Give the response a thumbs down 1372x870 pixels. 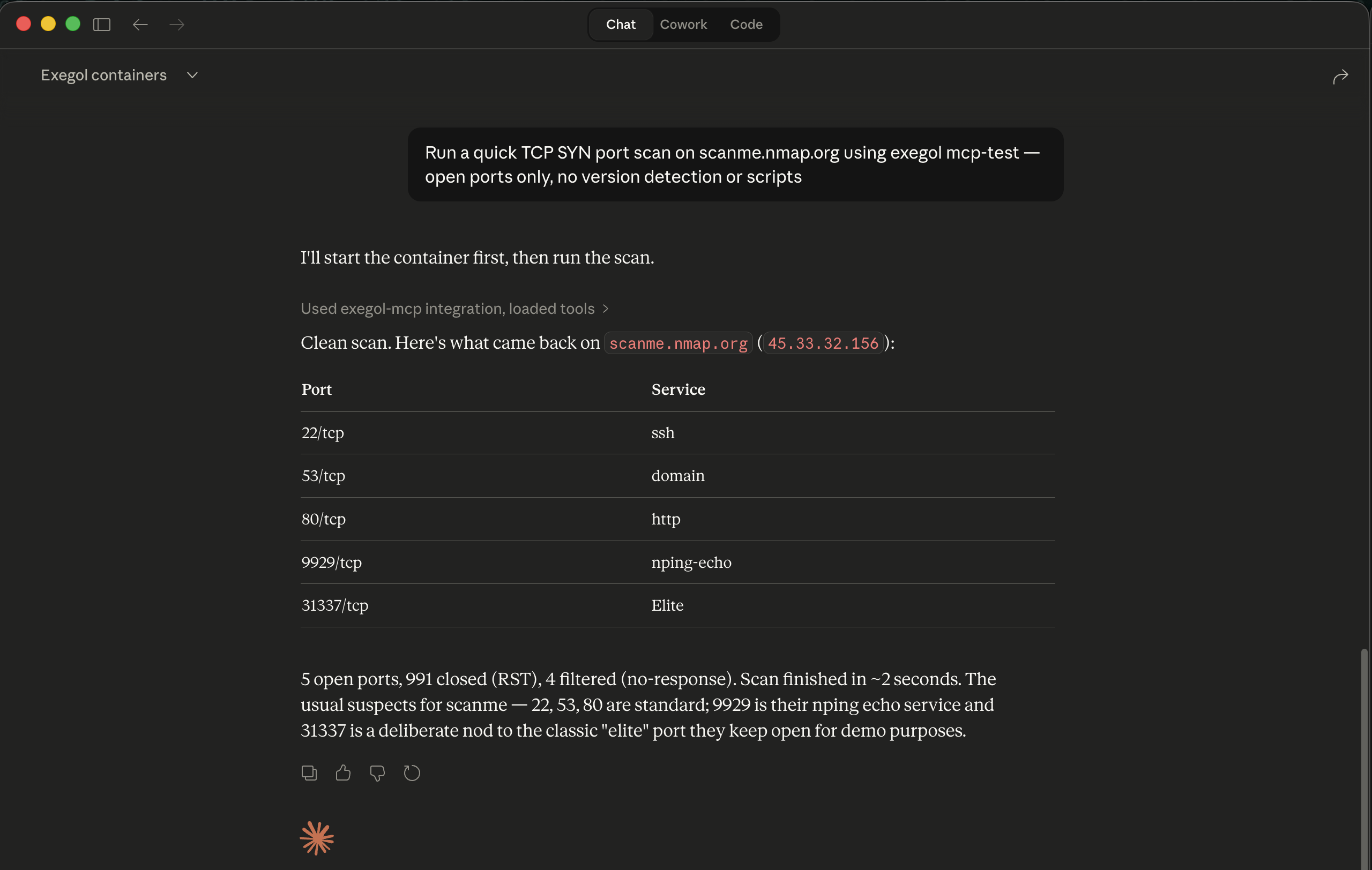(377, 772)
